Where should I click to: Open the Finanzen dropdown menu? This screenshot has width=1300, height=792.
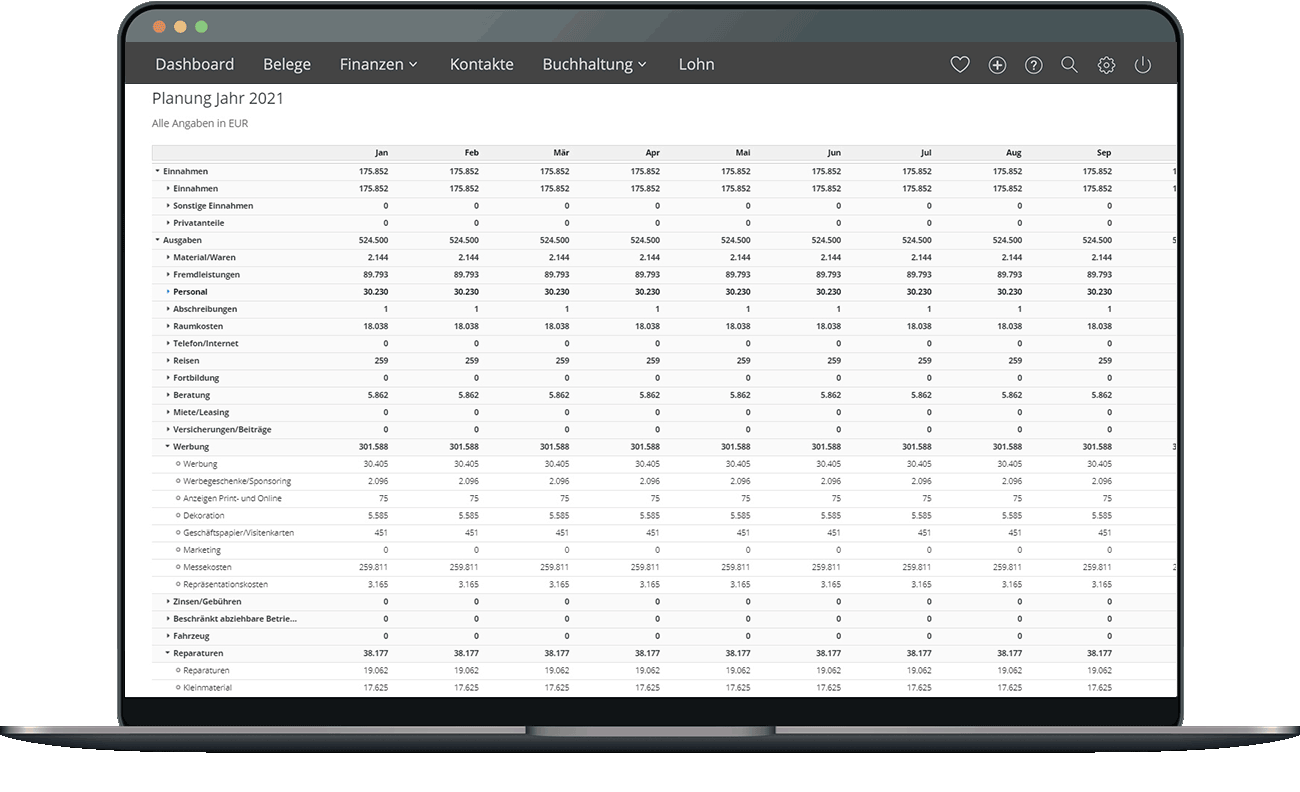pos(378,64)
